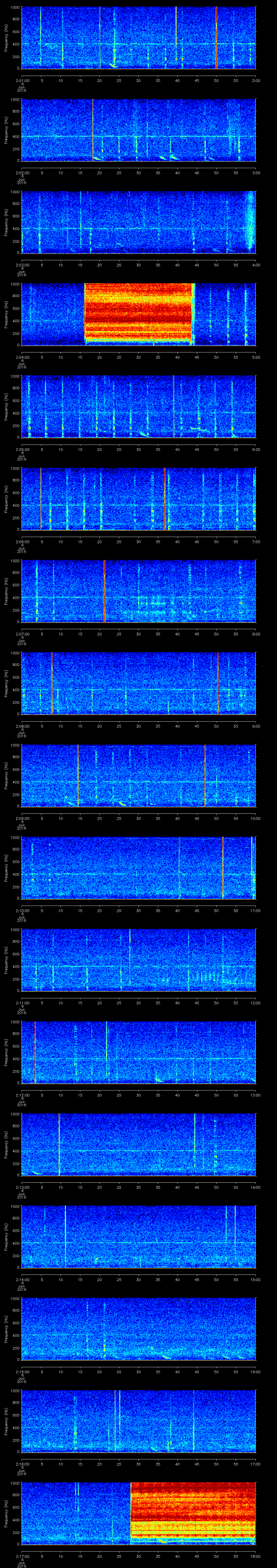Click the 2:06:00 start time label
Viewport: 277px width, 1568px height.
pyautogui.click(x=22, y=542)
